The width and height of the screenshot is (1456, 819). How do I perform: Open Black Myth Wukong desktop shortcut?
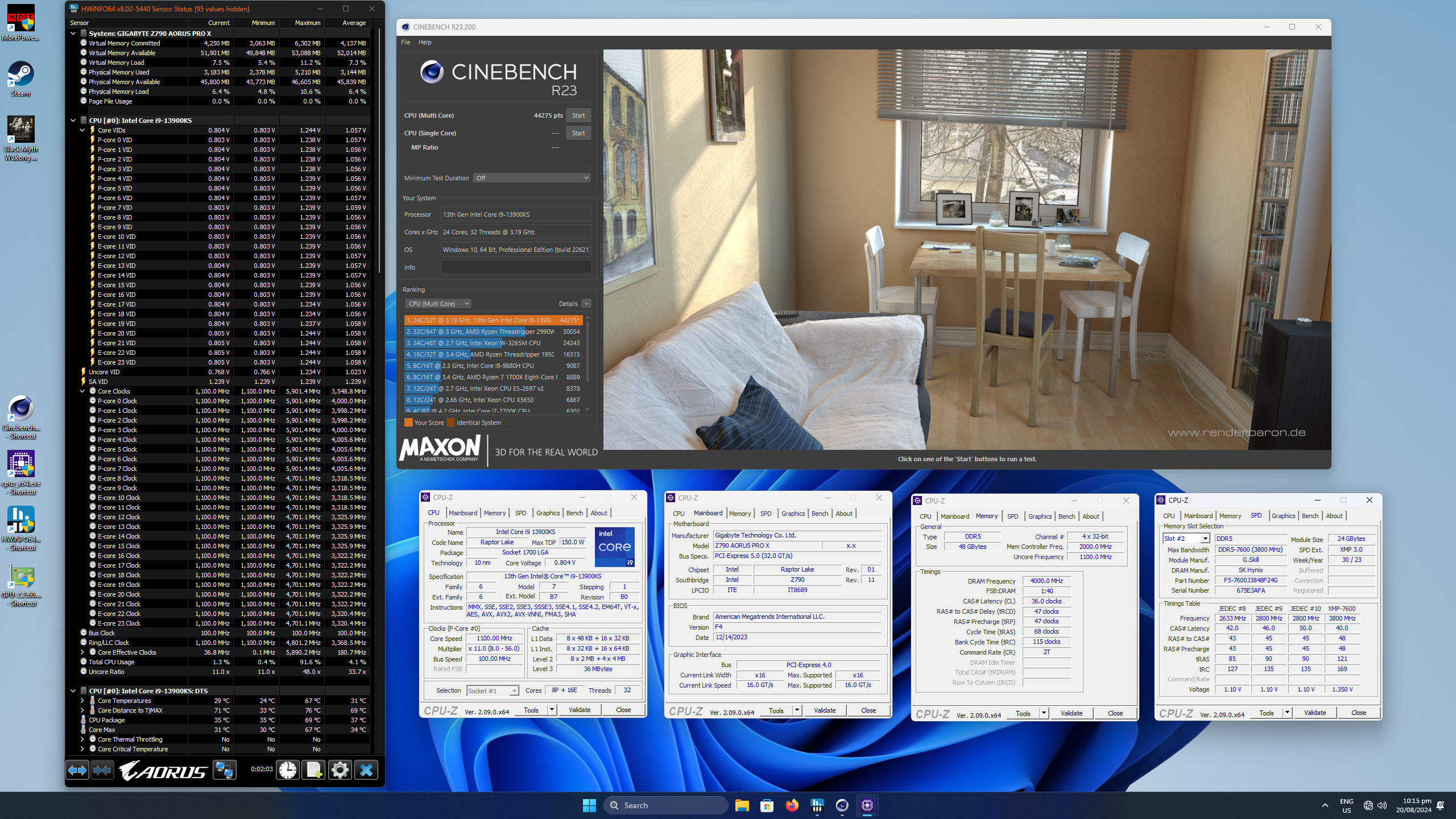click(x=20, y=138)
